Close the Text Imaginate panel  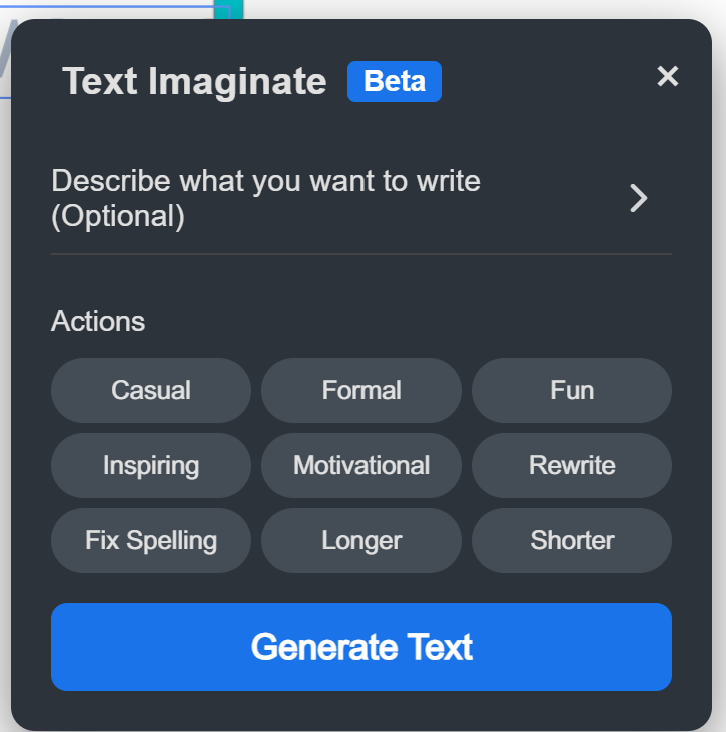pyautogui.click(x=667, y=76)
